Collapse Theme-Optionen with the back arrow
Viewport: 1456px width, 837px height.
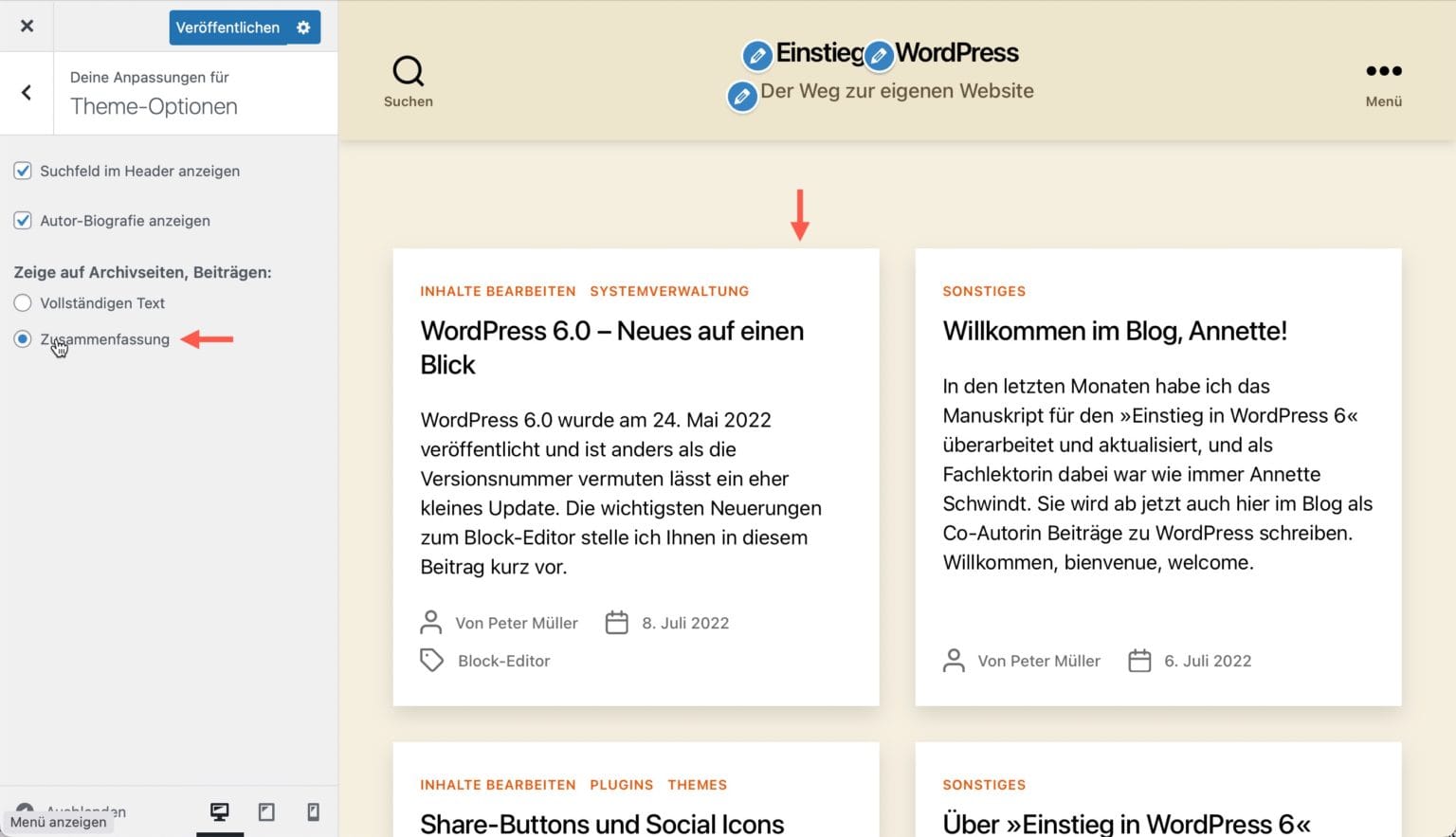pos(26,93)
